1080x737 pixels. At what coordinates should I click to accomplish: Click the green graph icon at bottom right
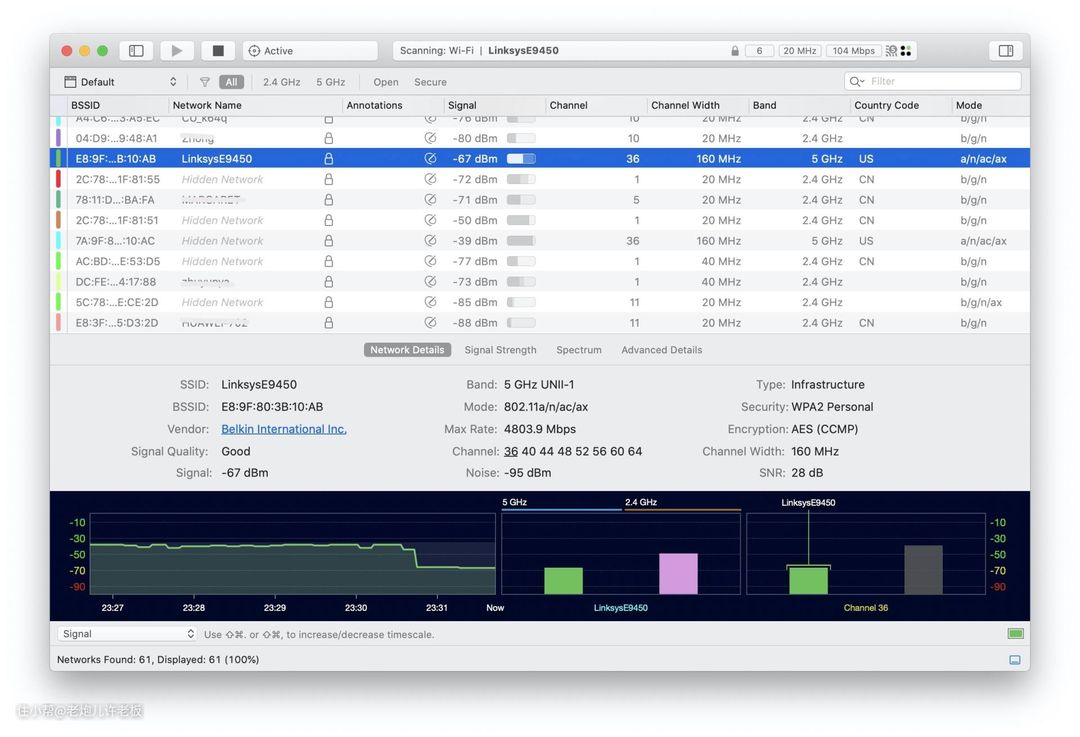1015,634
